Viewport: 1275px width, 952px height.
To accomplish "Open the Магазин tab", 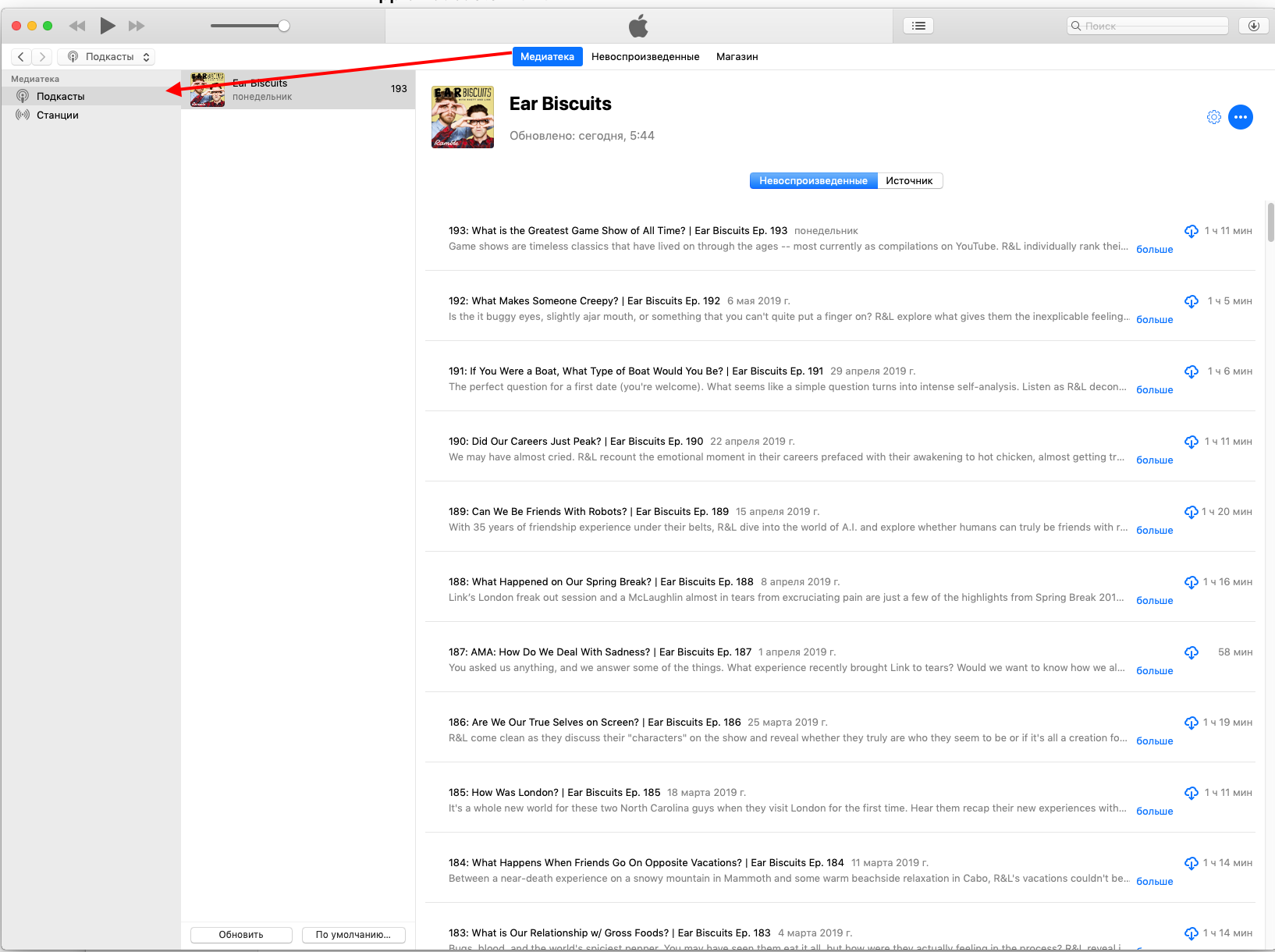I will [x=737, y=56].
